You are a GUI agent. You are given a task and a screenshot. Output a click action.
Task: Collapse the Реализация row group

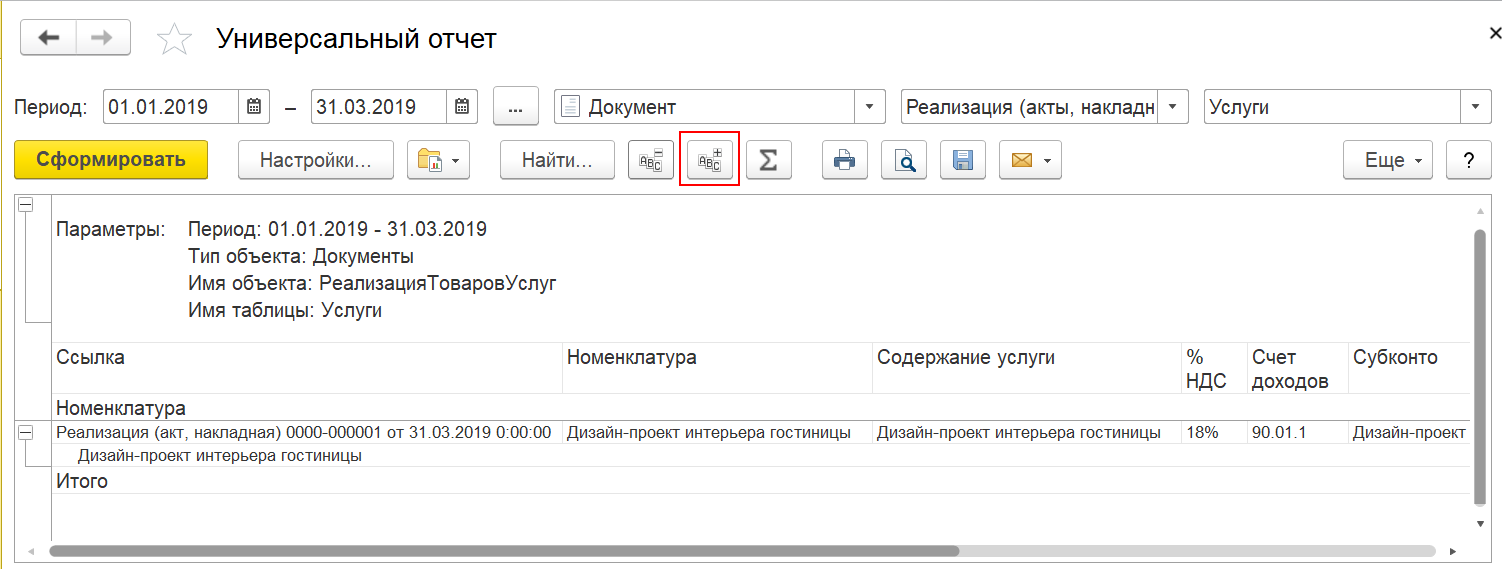coord(26,432)
